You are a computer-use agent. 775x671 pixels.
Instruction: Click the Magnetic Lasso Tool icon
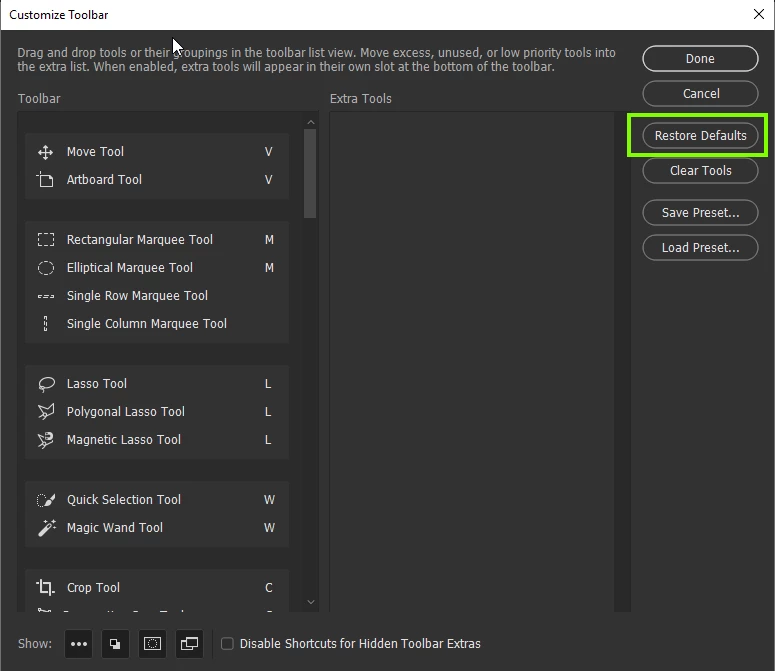45,440
